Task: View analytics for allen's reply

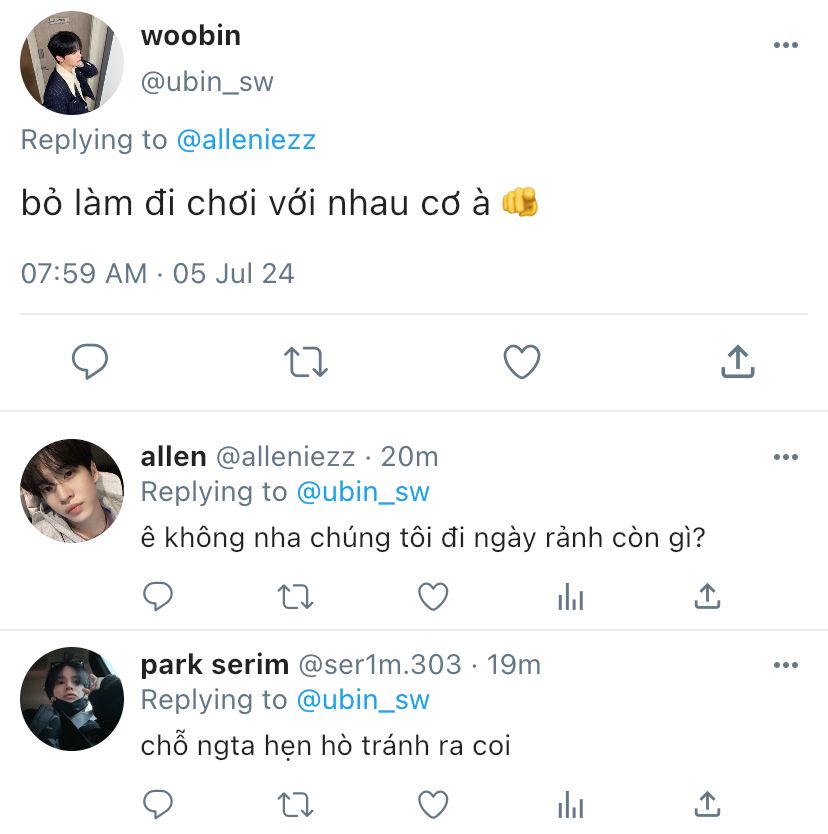Action: coord(571,596)
